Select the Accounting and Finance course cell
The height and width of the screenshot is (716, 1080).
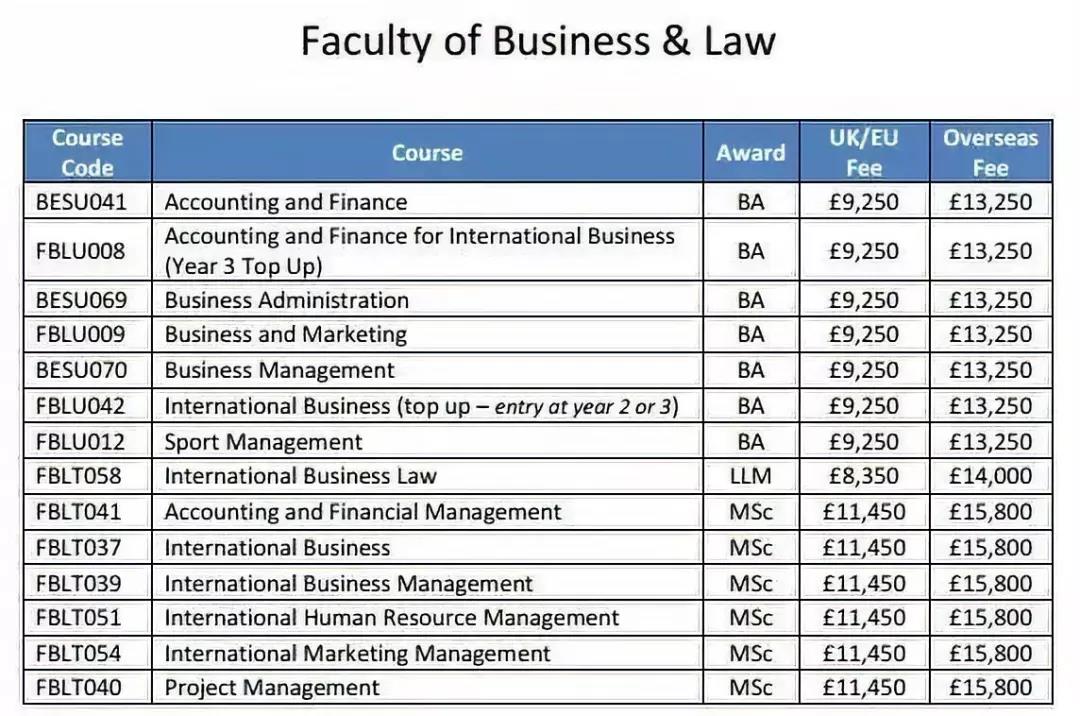coord(286,202)
